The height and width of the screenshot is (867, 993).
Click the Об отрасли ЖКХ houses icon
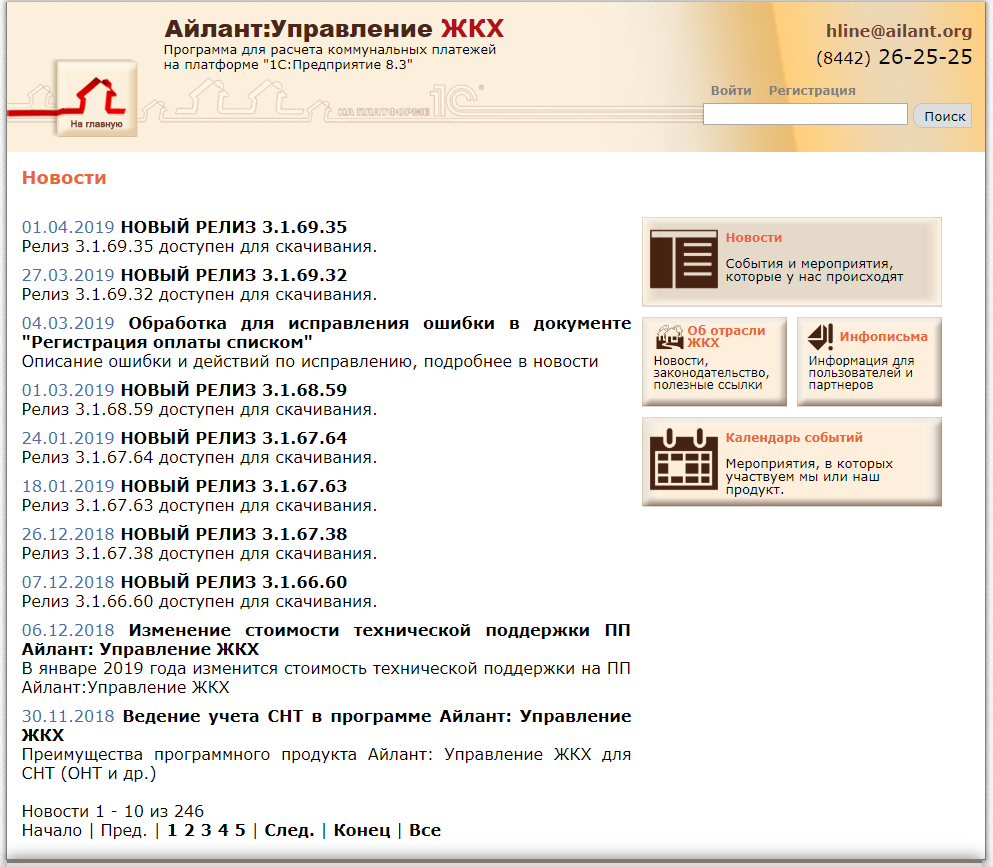tap(669, 336)
